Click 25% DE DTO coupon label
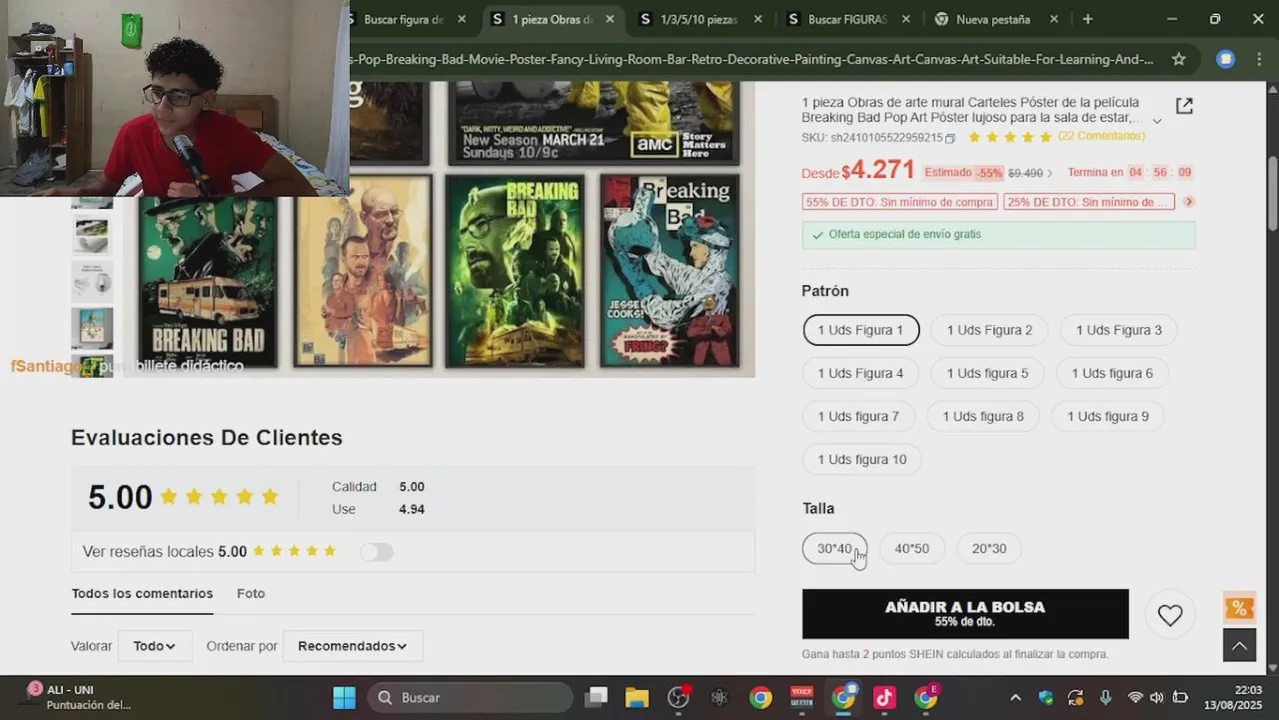Image resolution: width=1279 pixels, height=720 pixels. pyautogui.click(x=1088, y=202)
